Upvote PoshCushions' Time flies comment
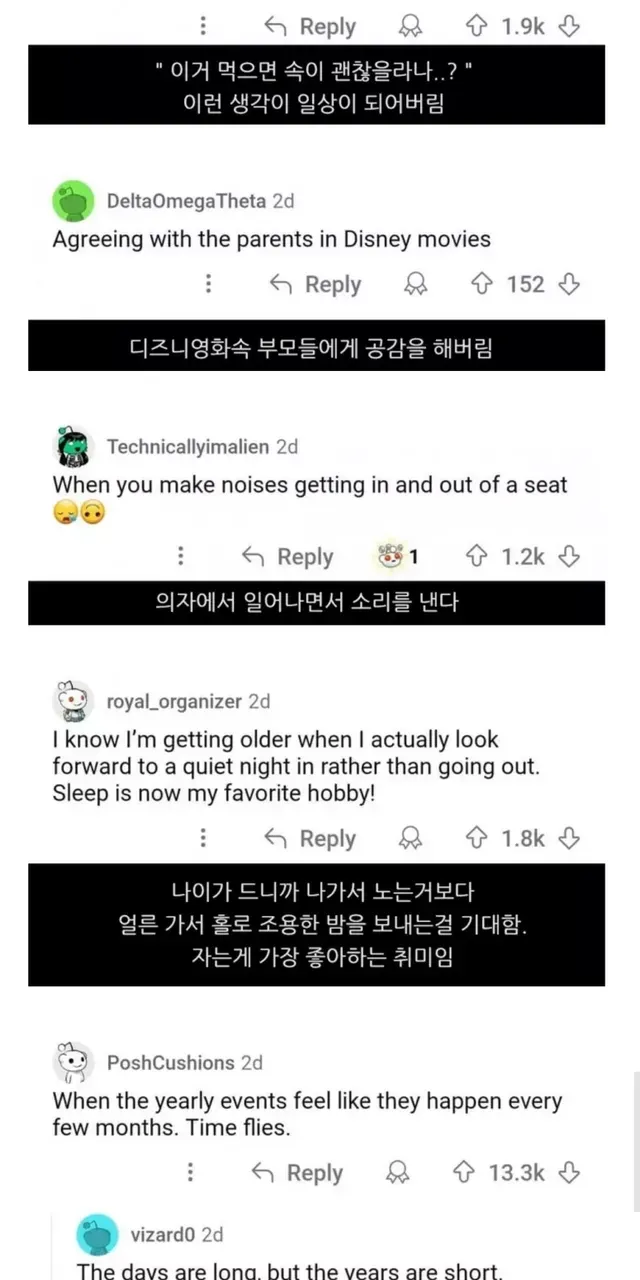640x1280 pixels. [x=464, y=1172]
